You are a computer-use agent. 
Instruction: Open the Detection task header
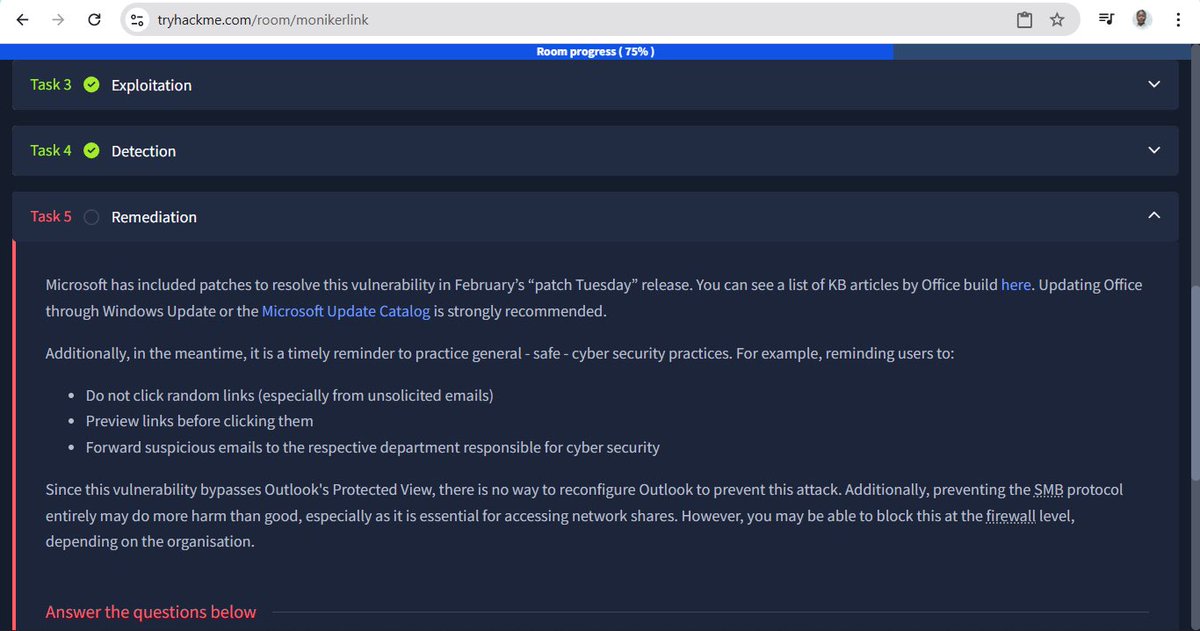click(595, 151)
